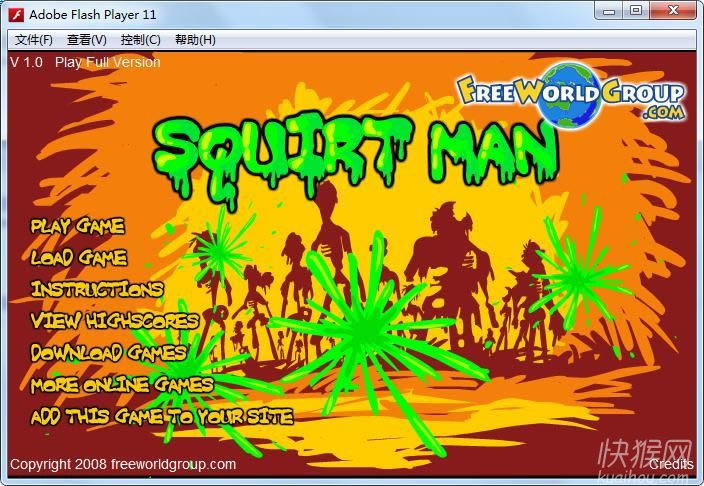Open the Credits screen
704x486 pixels.
(x=670, y=464)
